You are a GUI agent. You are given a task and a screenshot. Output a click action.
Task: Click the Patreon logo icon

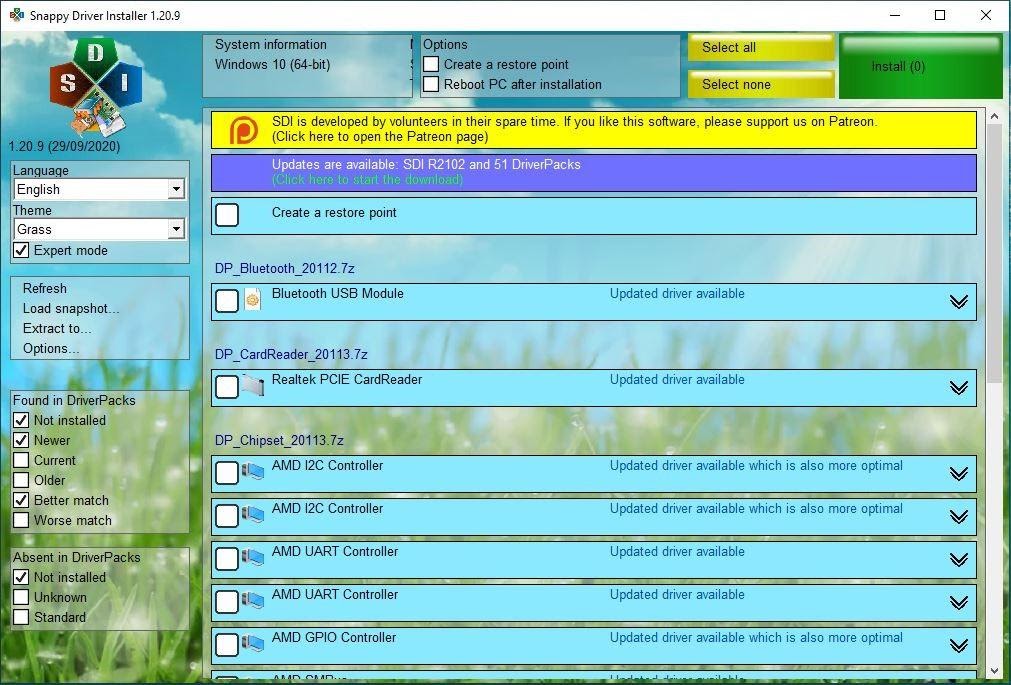tap(244, 130)
